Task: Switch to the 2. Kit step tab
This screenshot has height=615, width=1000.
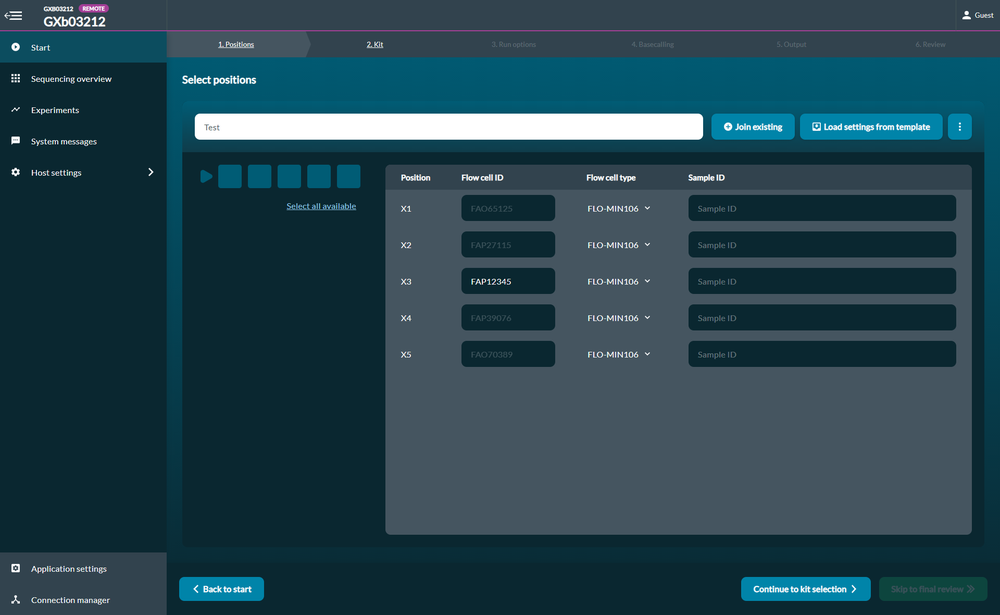Action: point(375,44)
